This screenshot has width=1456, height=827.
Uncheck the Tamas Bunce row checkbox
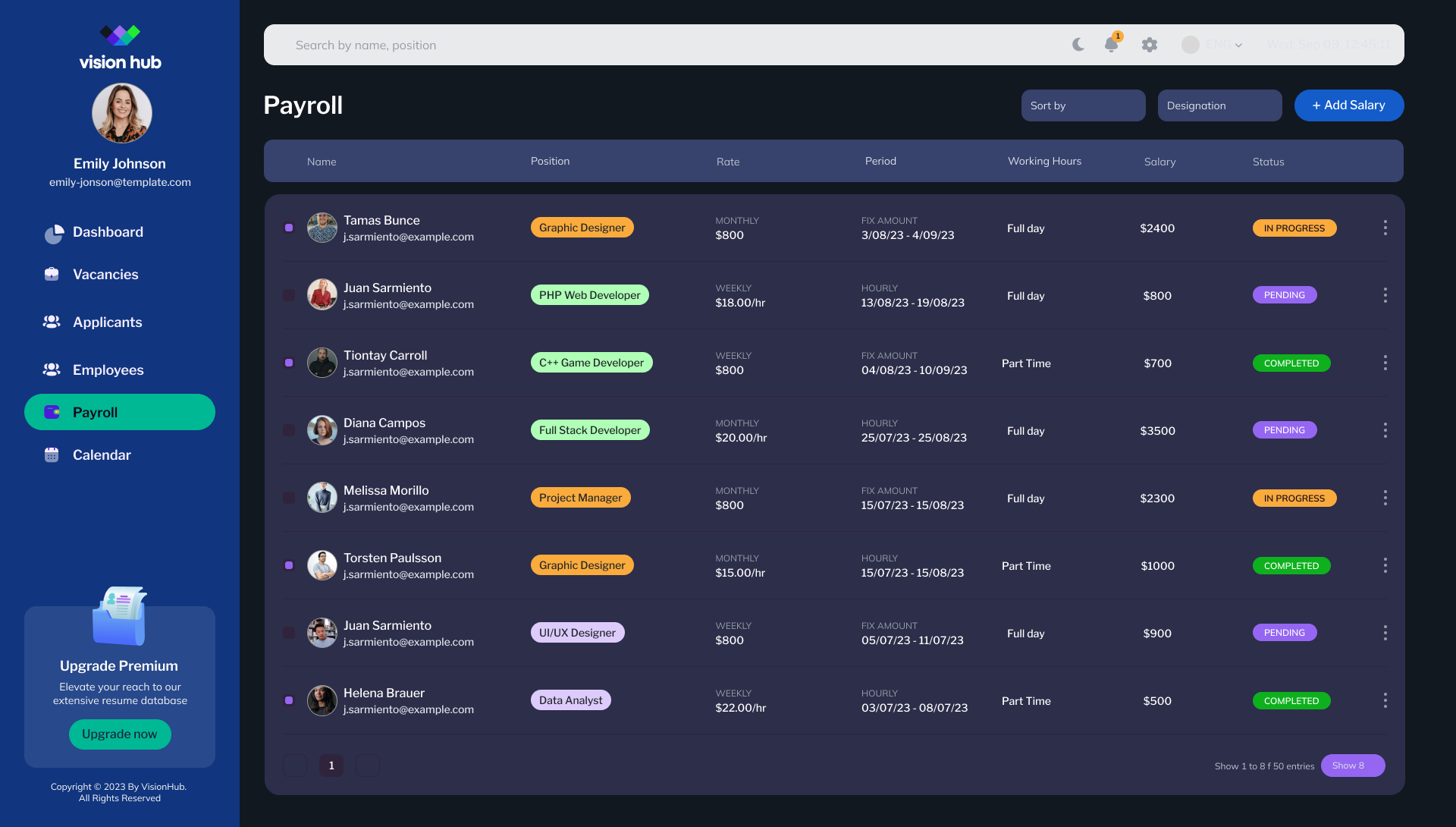(x=289, y=228)
